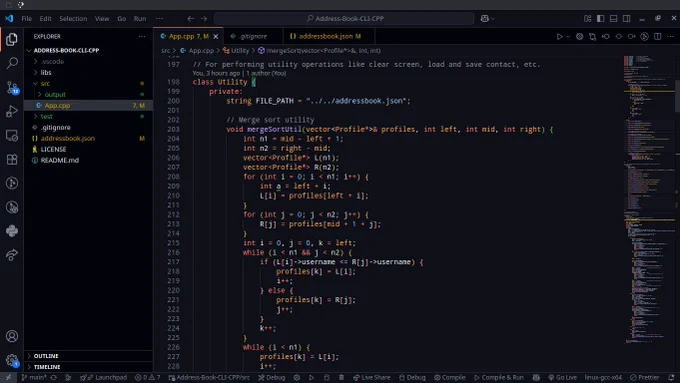Expand the TIMELINE section

[x=47, y=367]
